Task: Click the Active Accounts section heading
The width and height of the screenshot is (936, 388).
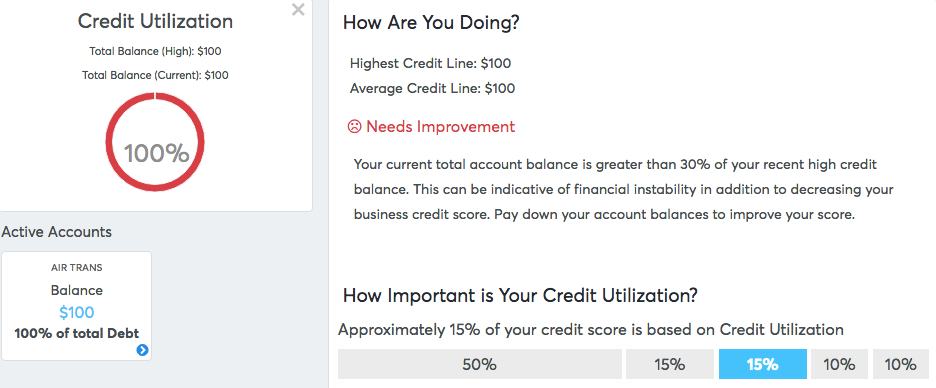Action: pyautogui.click(x=57, y=232)
